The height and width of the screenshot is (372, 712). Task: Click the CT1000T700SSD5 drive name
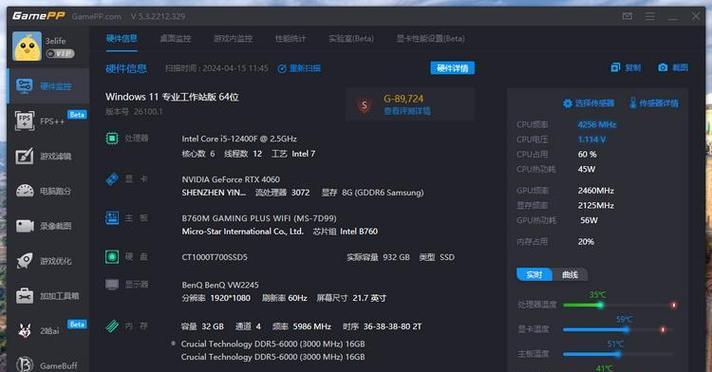point(214,257)
